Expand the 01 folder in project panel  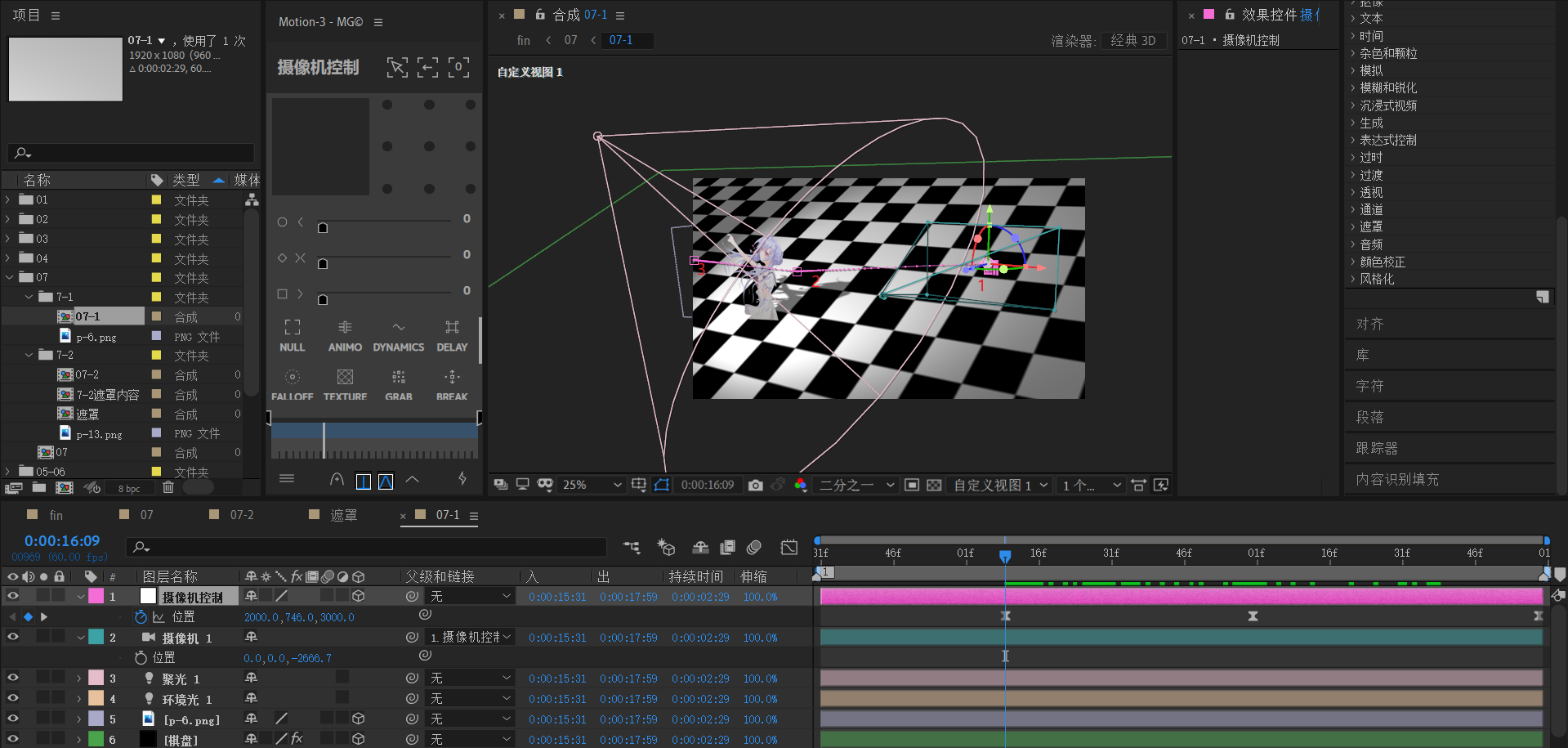8,199
